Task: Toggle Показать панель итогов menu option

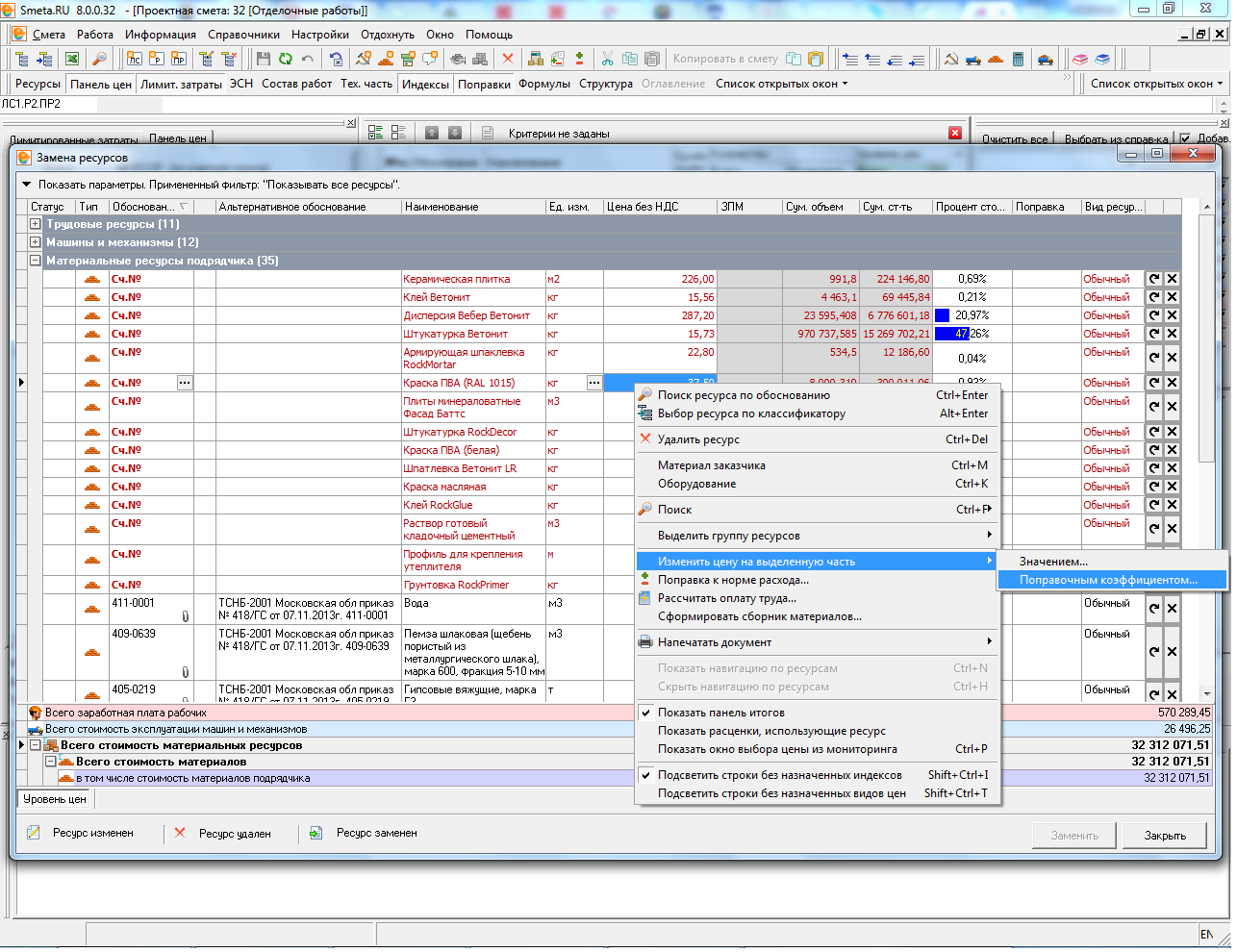Action: (x=720, y=713)
